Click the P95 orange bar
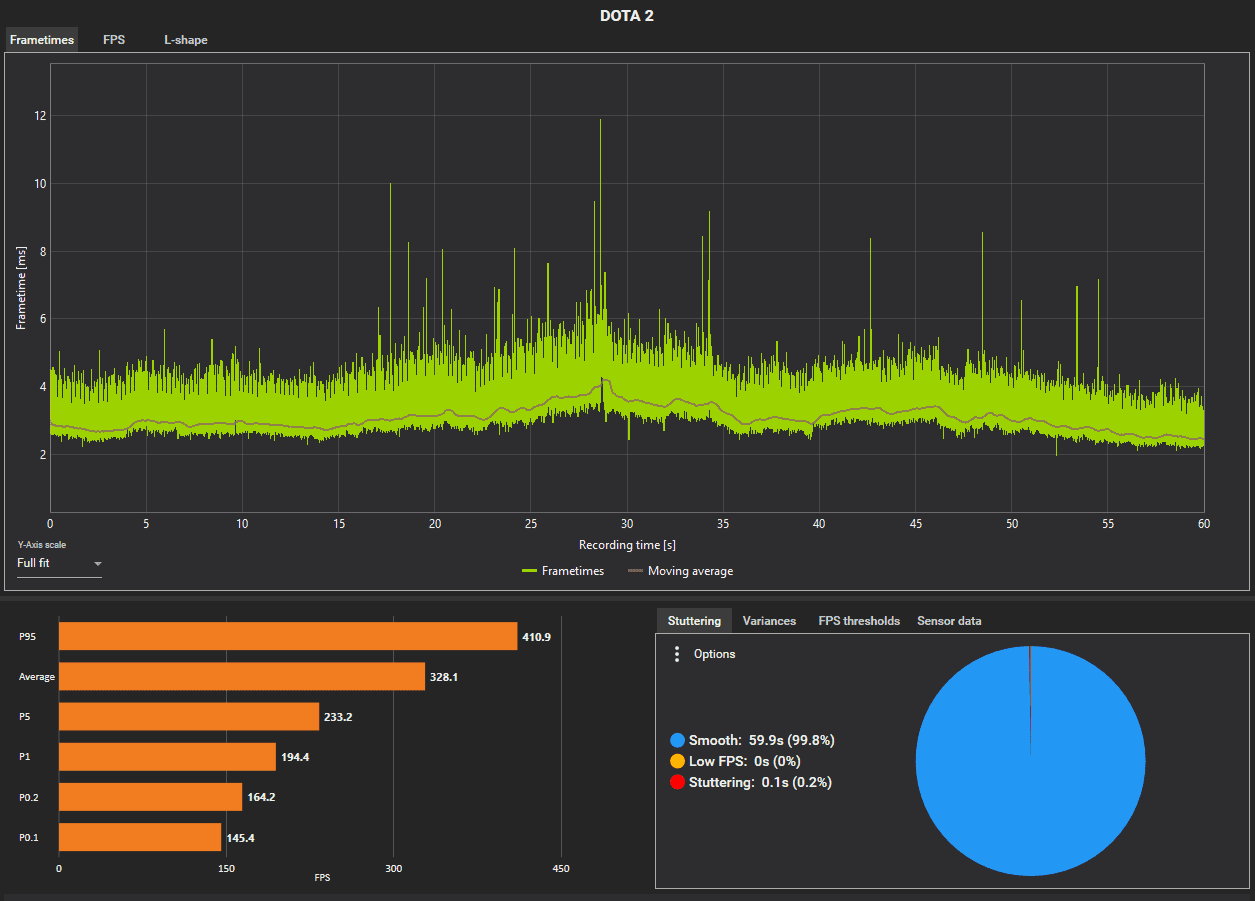Viewport: 1255px width, 901px height. coord(288,636)
